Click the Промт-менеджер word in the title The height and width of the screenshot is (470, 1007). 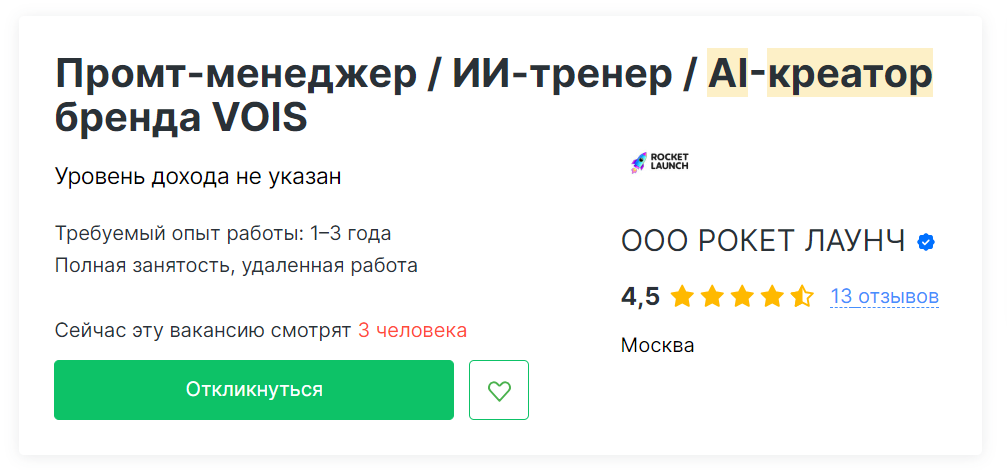point(236,75)
